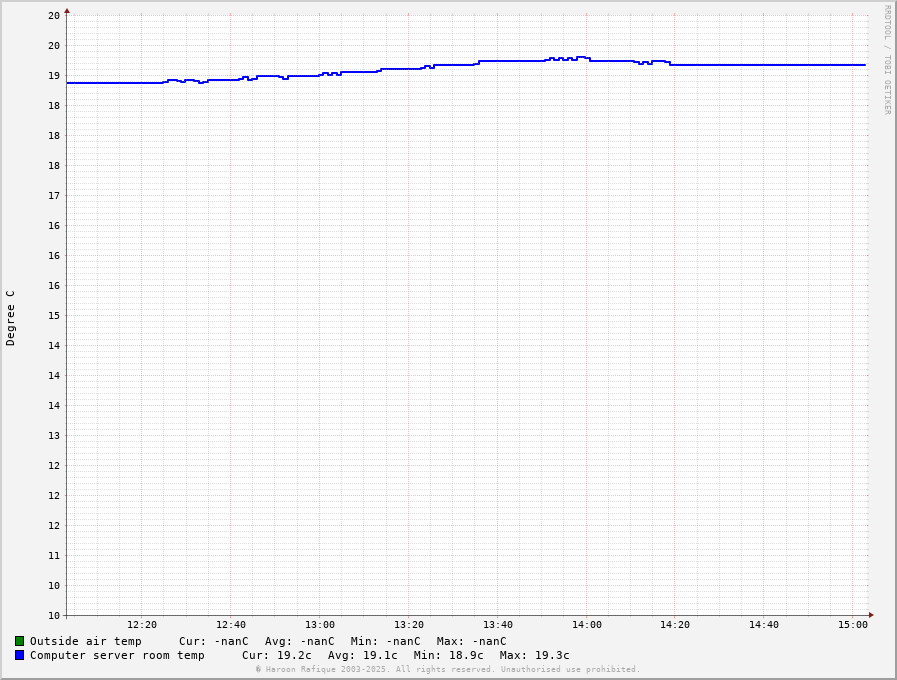Viewport: 897px width, 680px height.
Task: Click the "Avg: -nanC" outside air value
Action: tap(300, 641)
